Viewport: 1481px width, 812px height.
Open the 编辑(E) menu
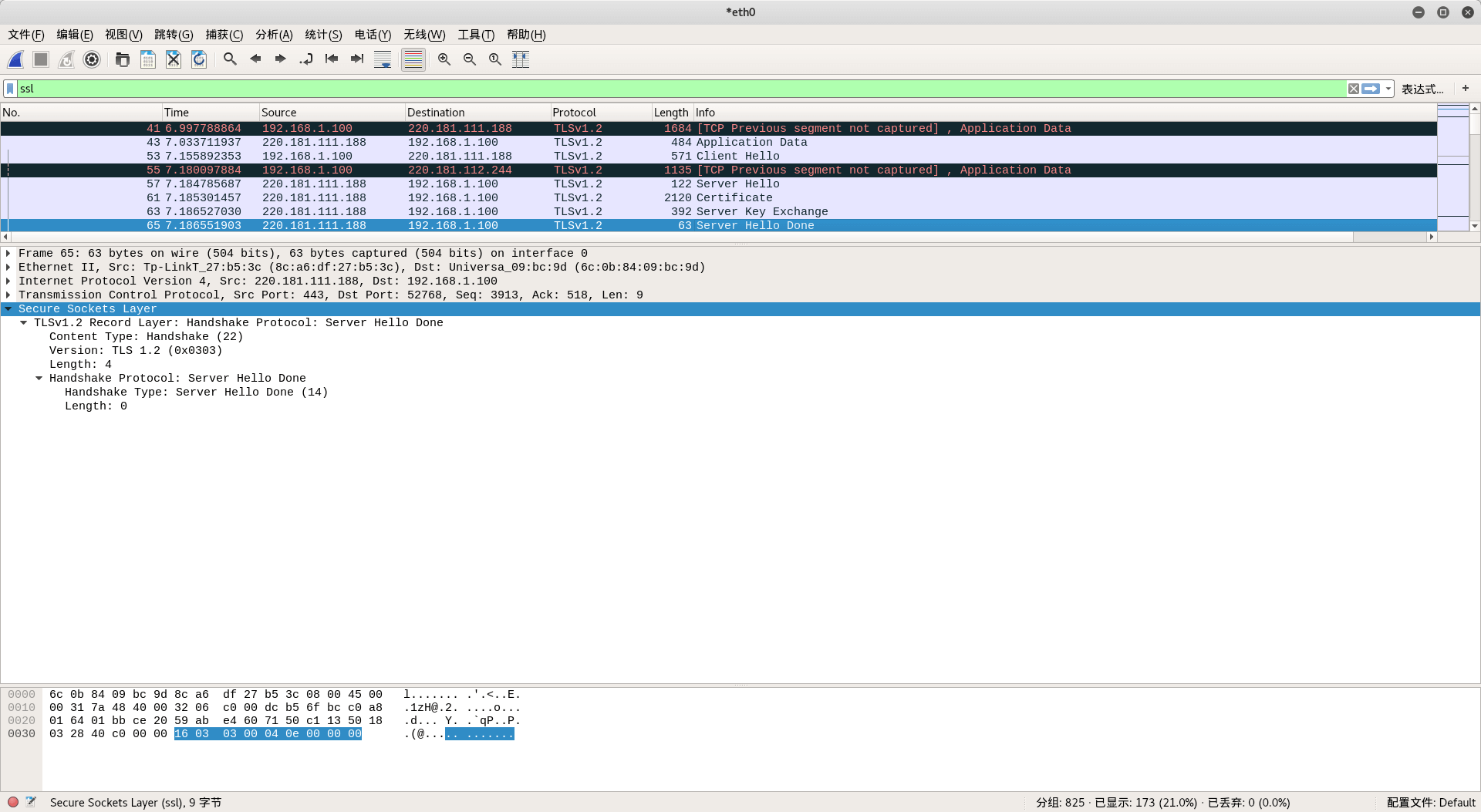tap(75, 35)
